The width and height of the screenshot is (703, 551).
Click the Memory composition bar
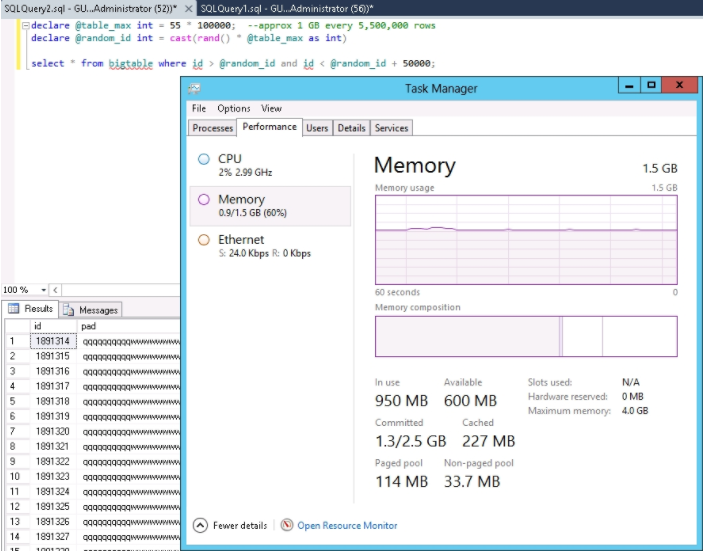[x=525, y=336]
